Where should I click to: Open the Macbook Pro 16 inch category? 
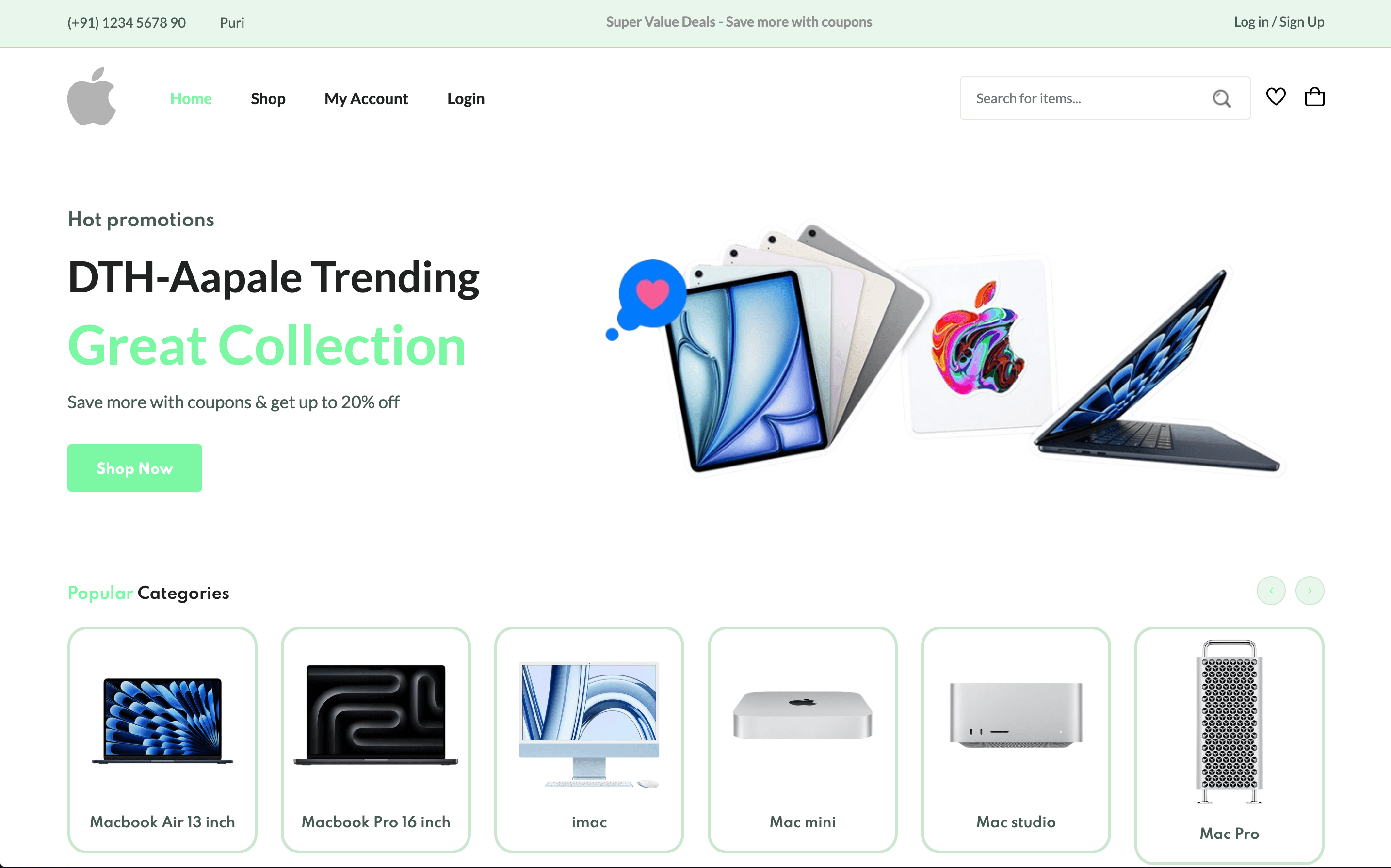pos(376,740)
